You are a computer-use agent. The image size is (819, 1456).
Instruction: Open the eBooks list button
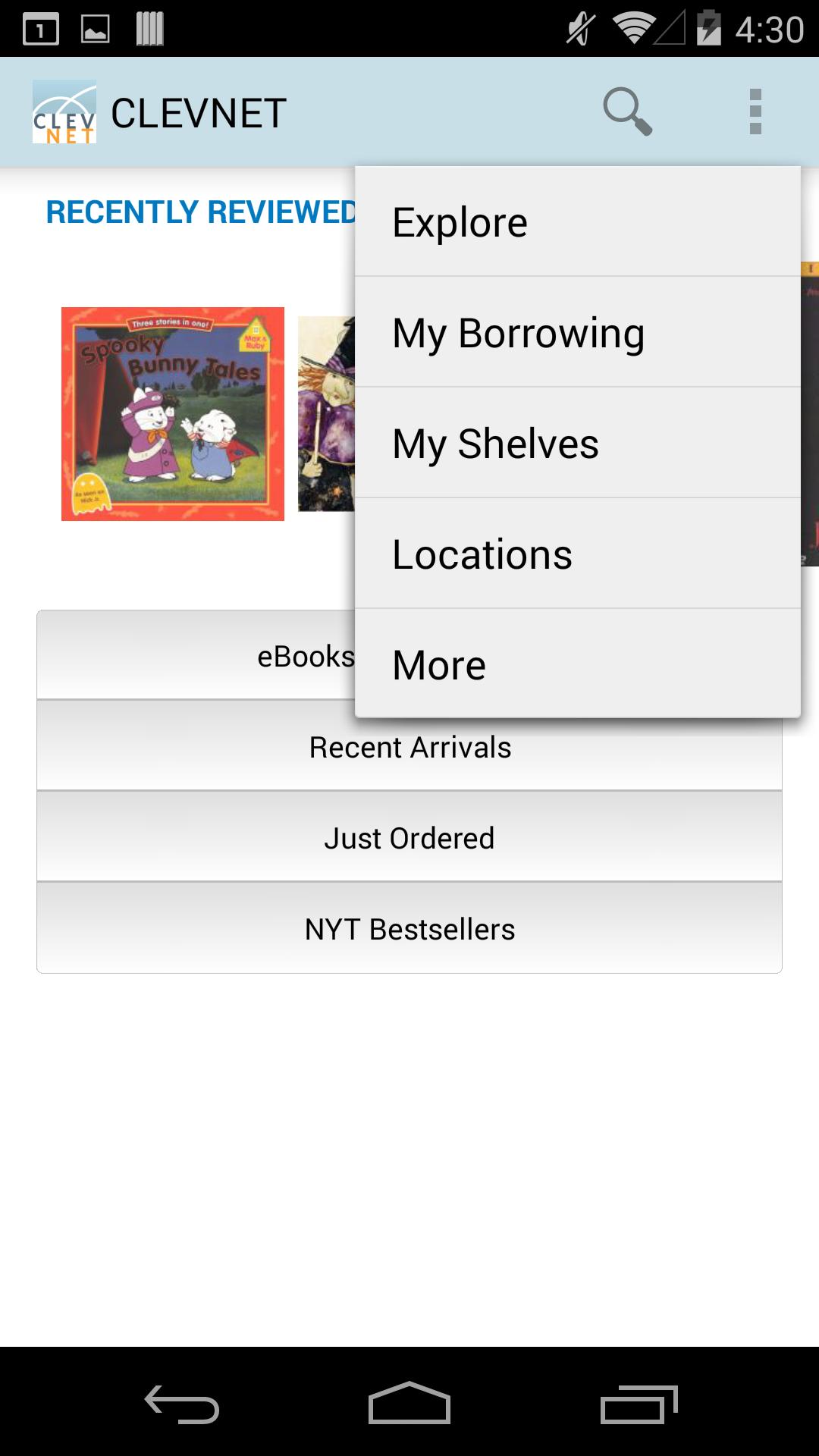196,655
